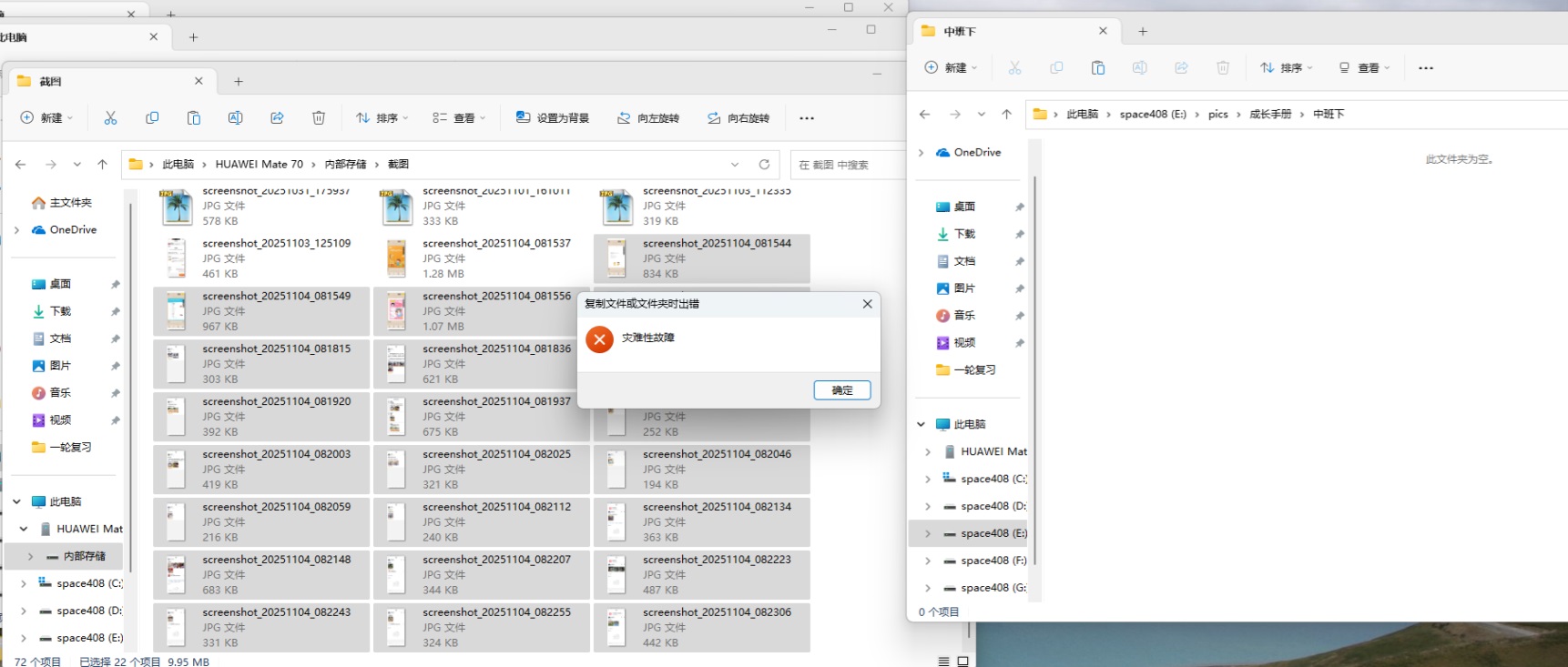Image resolution: width=1568 pixels, height=667 pixels.
Task: Open the 查看 dropdown in 中班下 window
Action: point(1364,67)
